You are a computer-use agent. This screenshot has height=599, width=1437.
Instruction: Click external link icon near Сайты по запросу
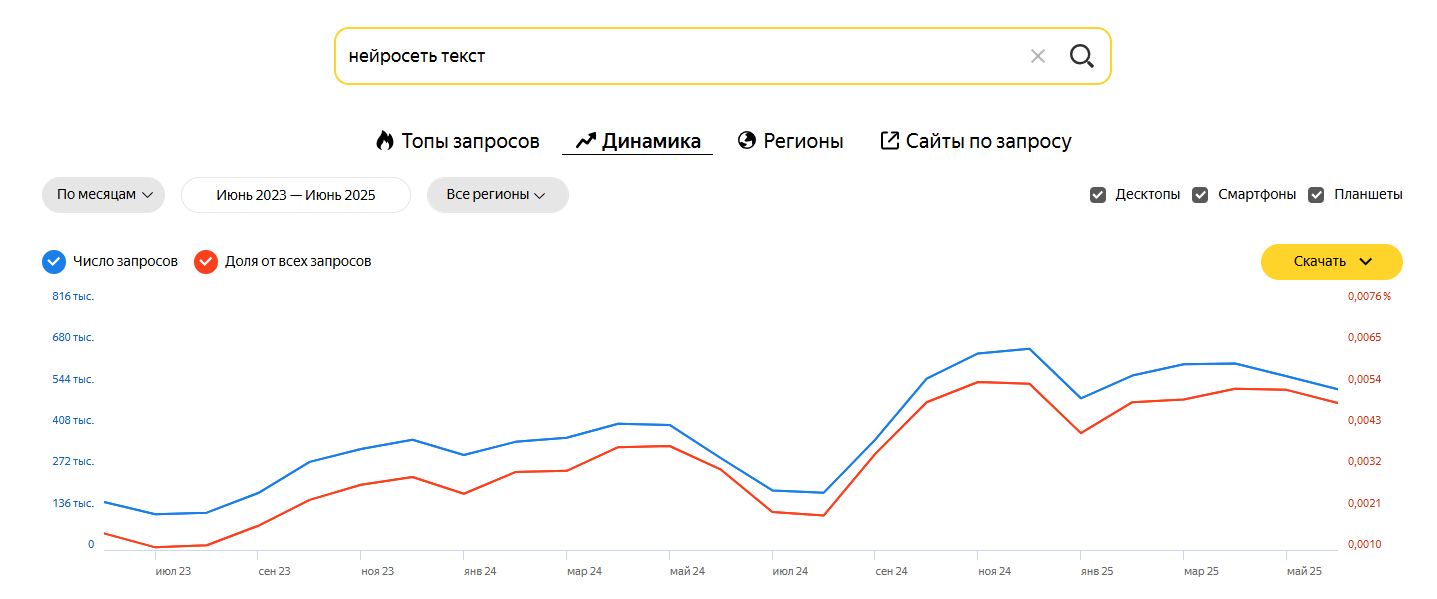coord(889,141)
